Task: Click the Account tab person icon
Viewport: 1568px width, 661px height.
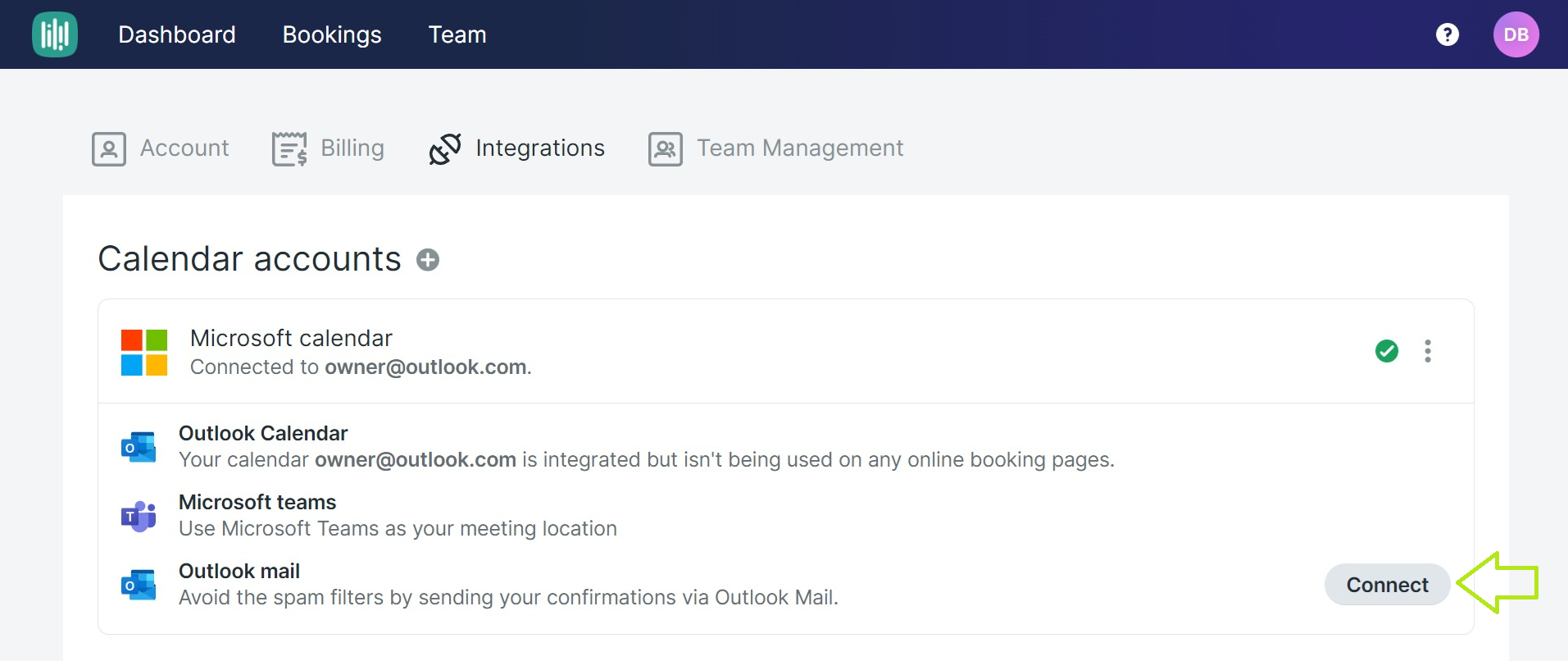Action: pos(109,149)
